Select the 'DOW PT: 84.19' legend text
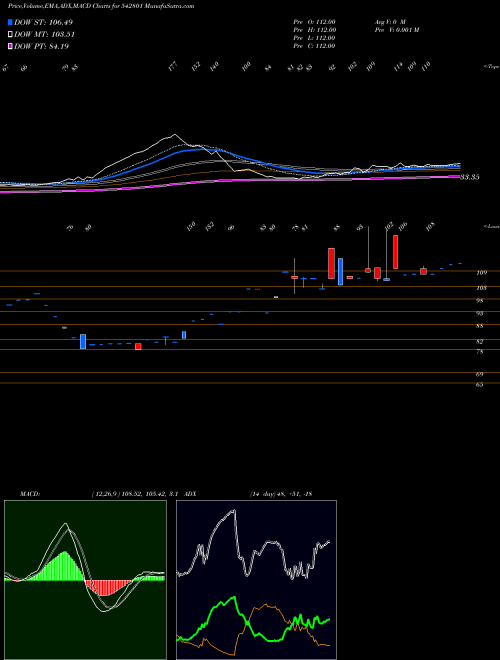The image size is (500, 660). [41, 46]
